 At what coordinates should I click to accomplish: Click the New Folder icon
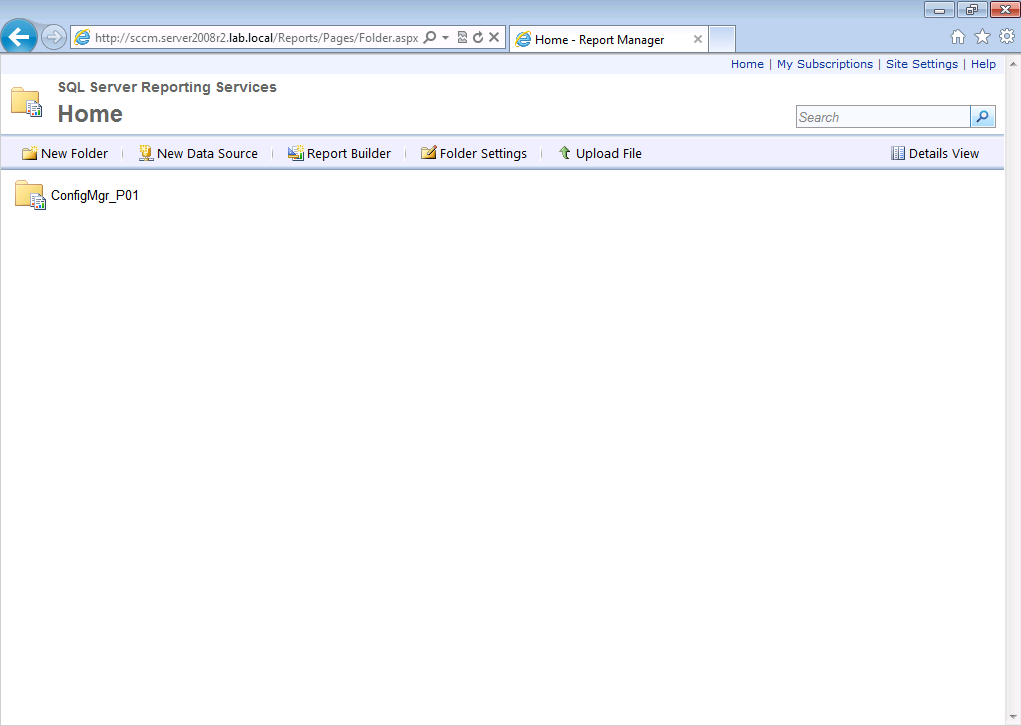(x=29, y=153)
